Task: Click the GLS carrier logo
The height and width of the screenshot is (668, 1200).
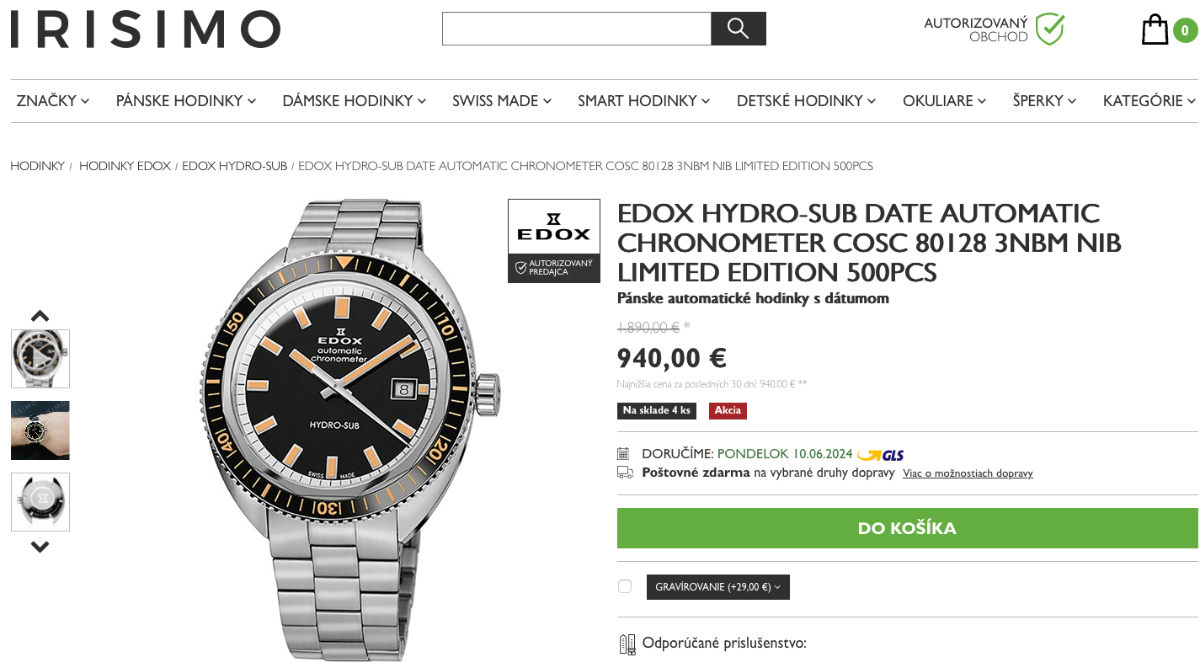Action: click(x=881, y=455)
